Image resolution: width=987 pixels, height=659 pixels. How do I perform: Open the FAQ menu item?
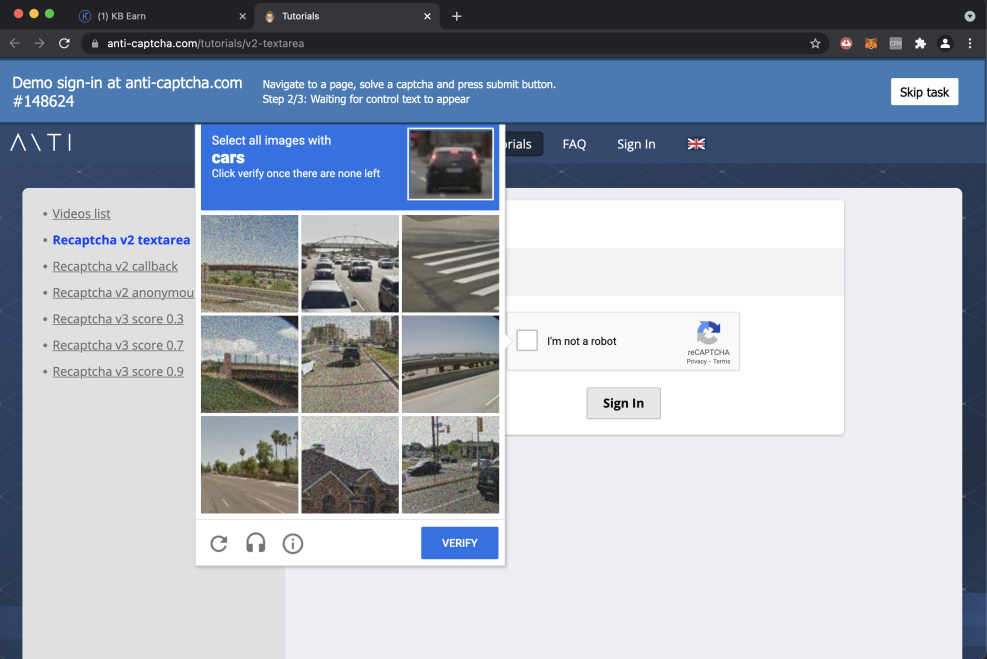pos(574,144)
